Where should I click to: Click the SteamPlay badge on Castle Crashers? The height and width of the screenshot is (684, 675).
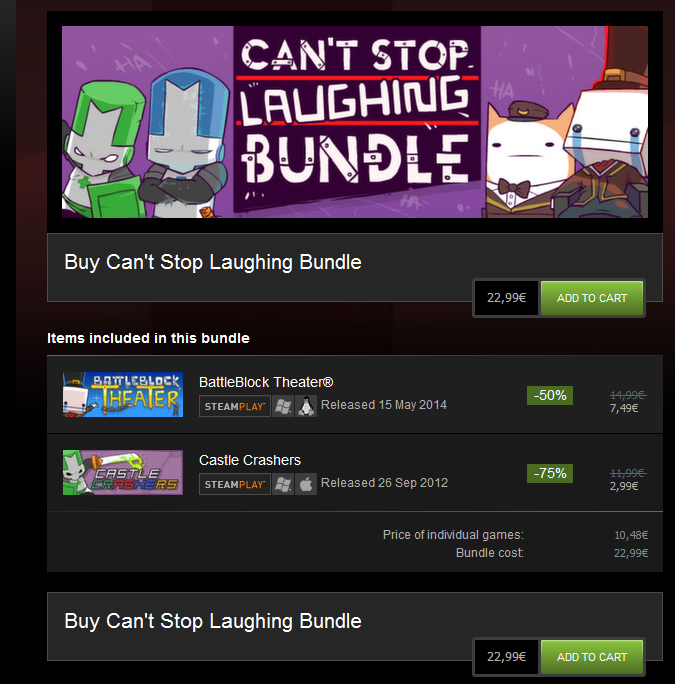(235, 484)
